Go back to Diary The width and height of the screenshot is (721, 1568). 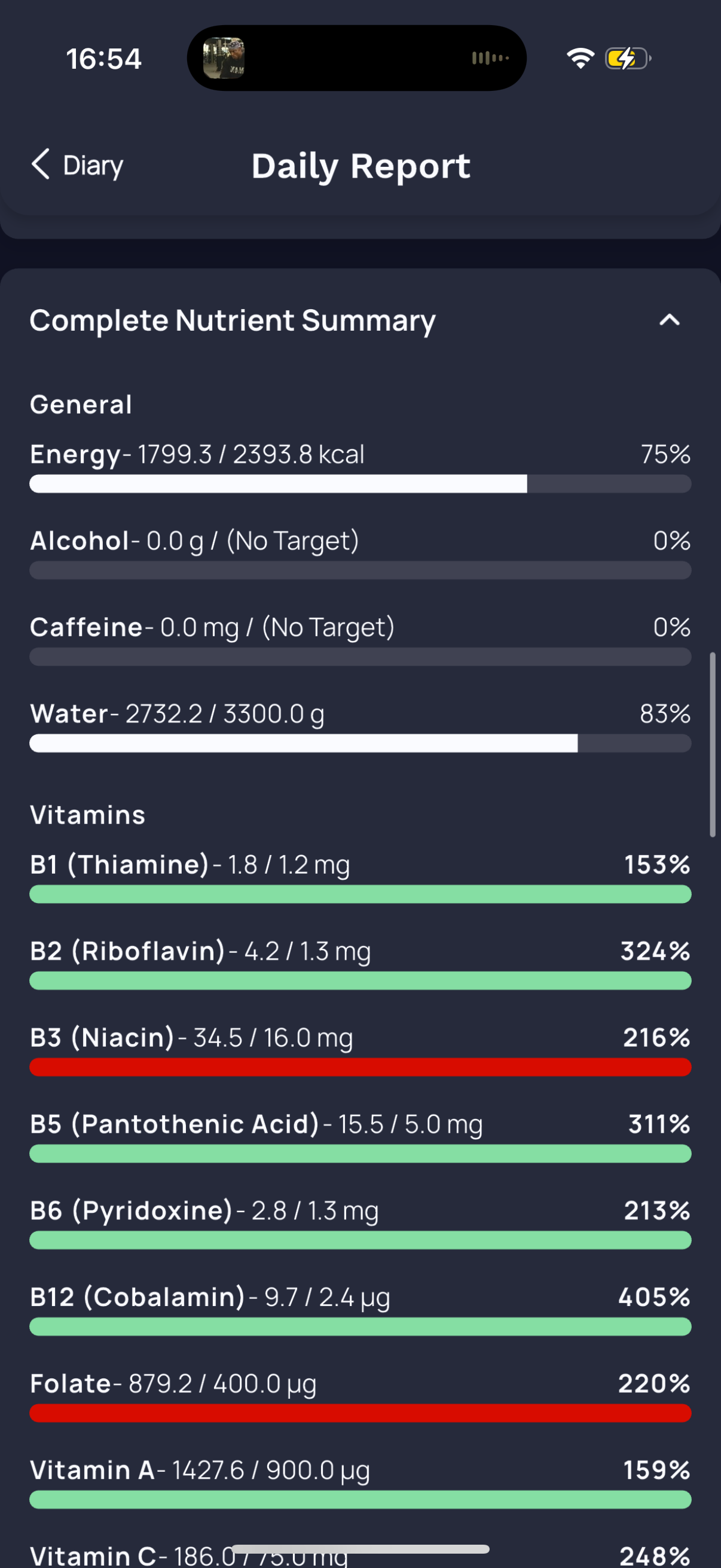click(x=77, y=165)
